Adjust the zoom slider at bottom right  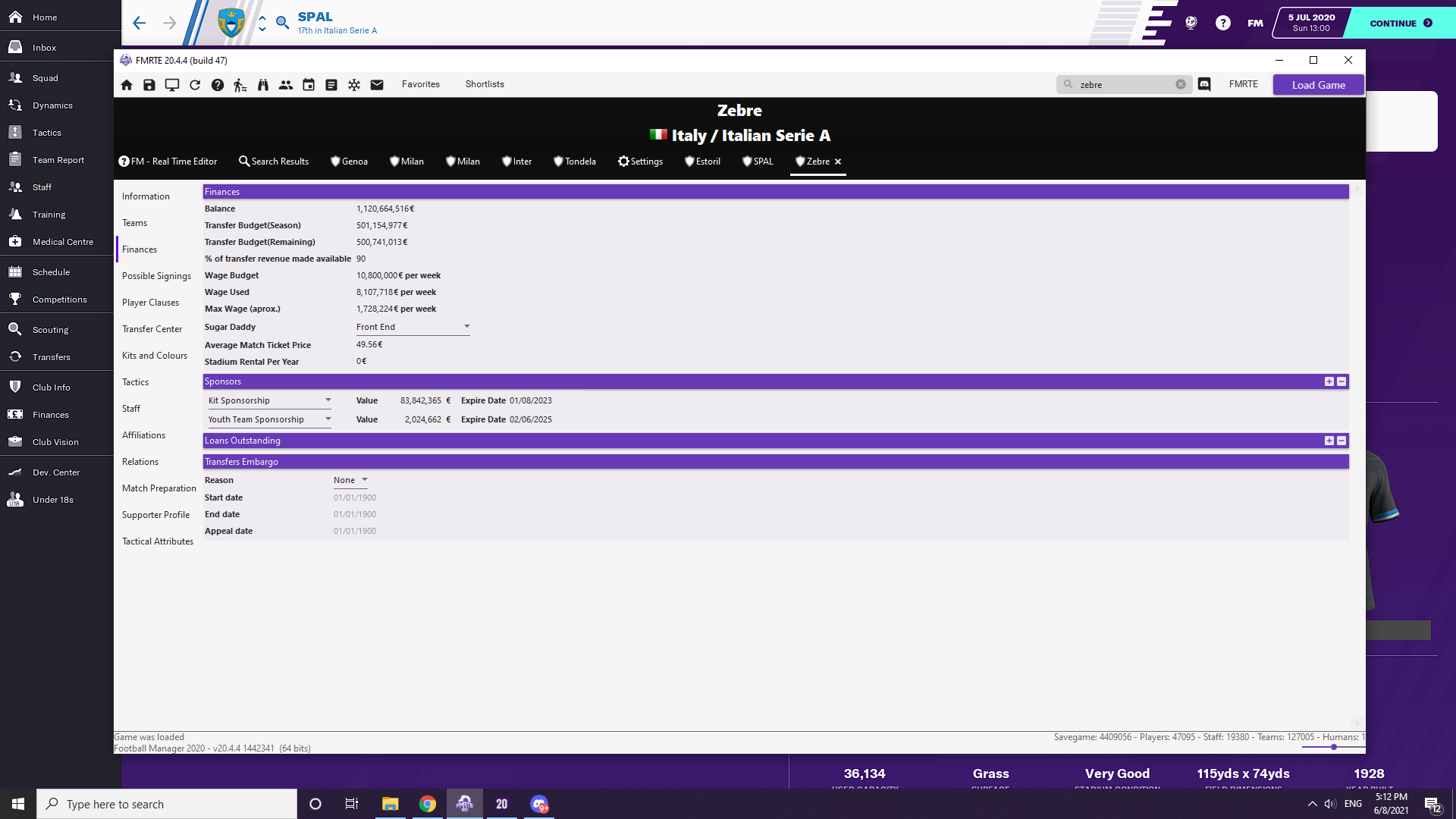point(1334,748)
